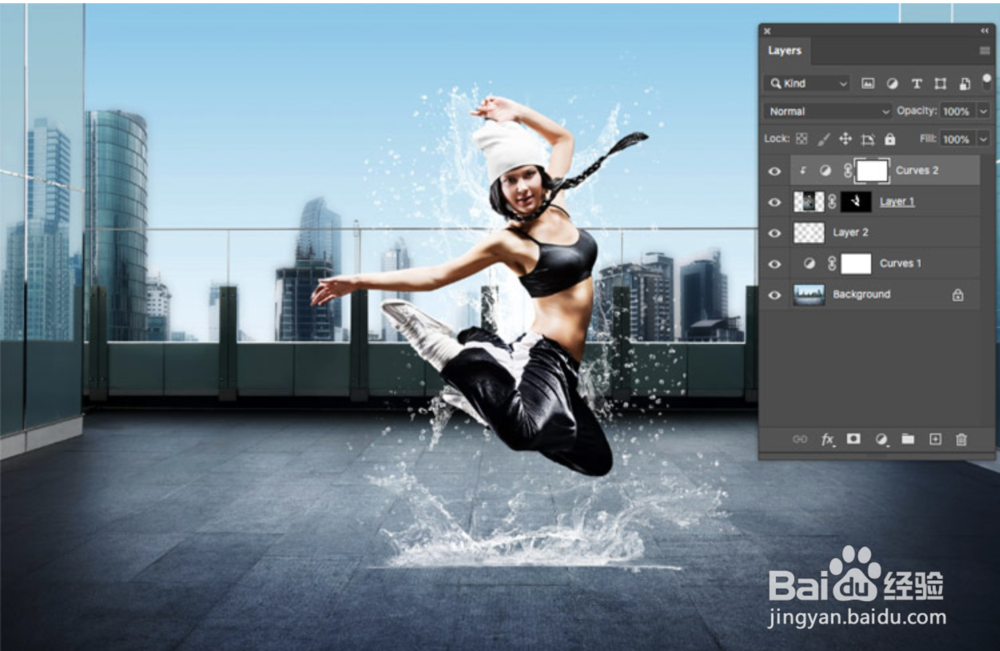Screen dimensions: 1000x651
Task: Create new fill or adjustment layer icon
Action: [x=881, y=439]
